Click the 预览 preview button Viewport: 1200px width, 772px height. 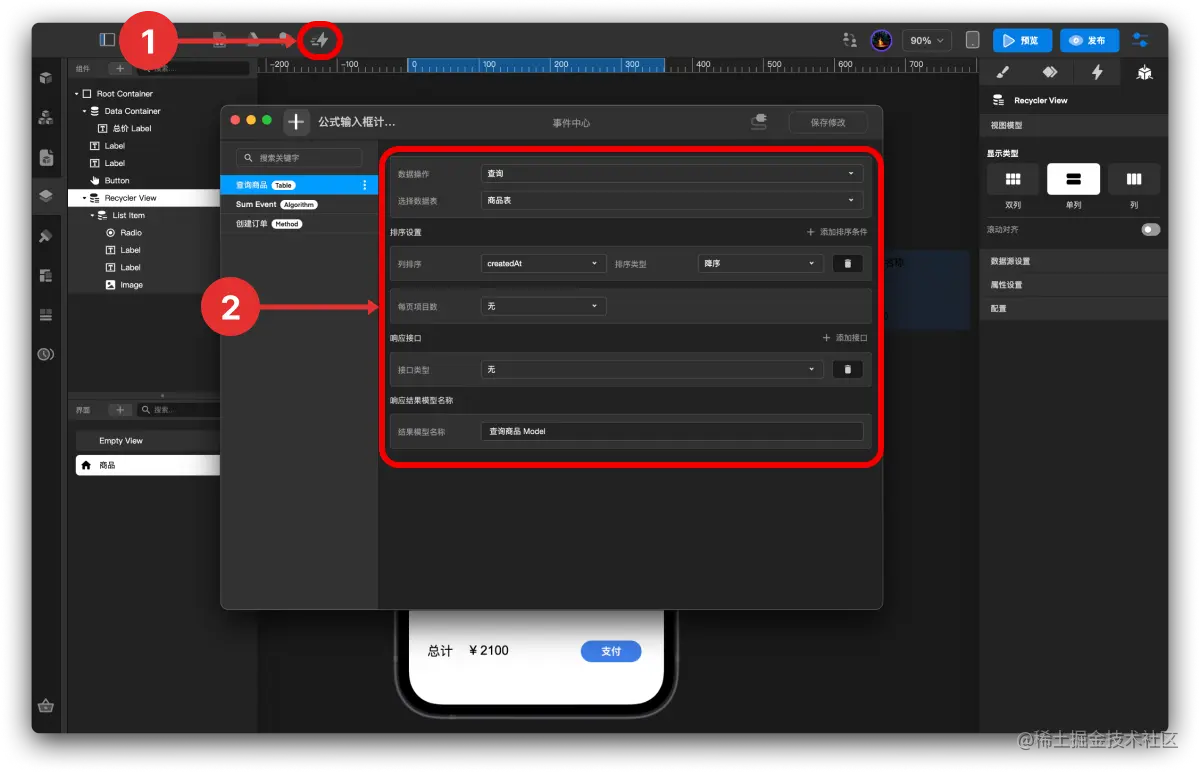coord(1022,40)
